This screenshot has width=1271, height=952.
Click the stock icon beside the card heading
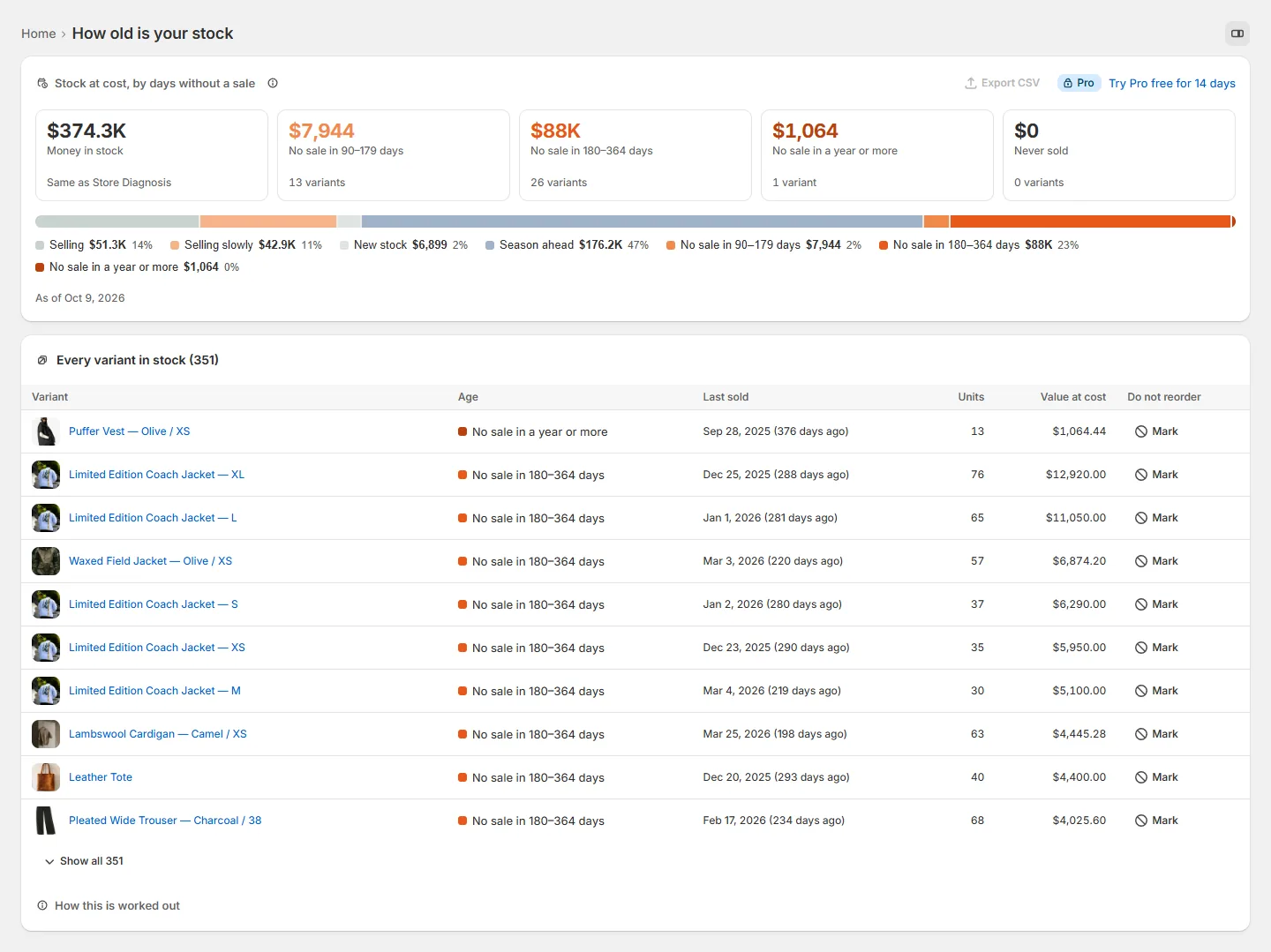pyautogui.click(x=42, y=83)
